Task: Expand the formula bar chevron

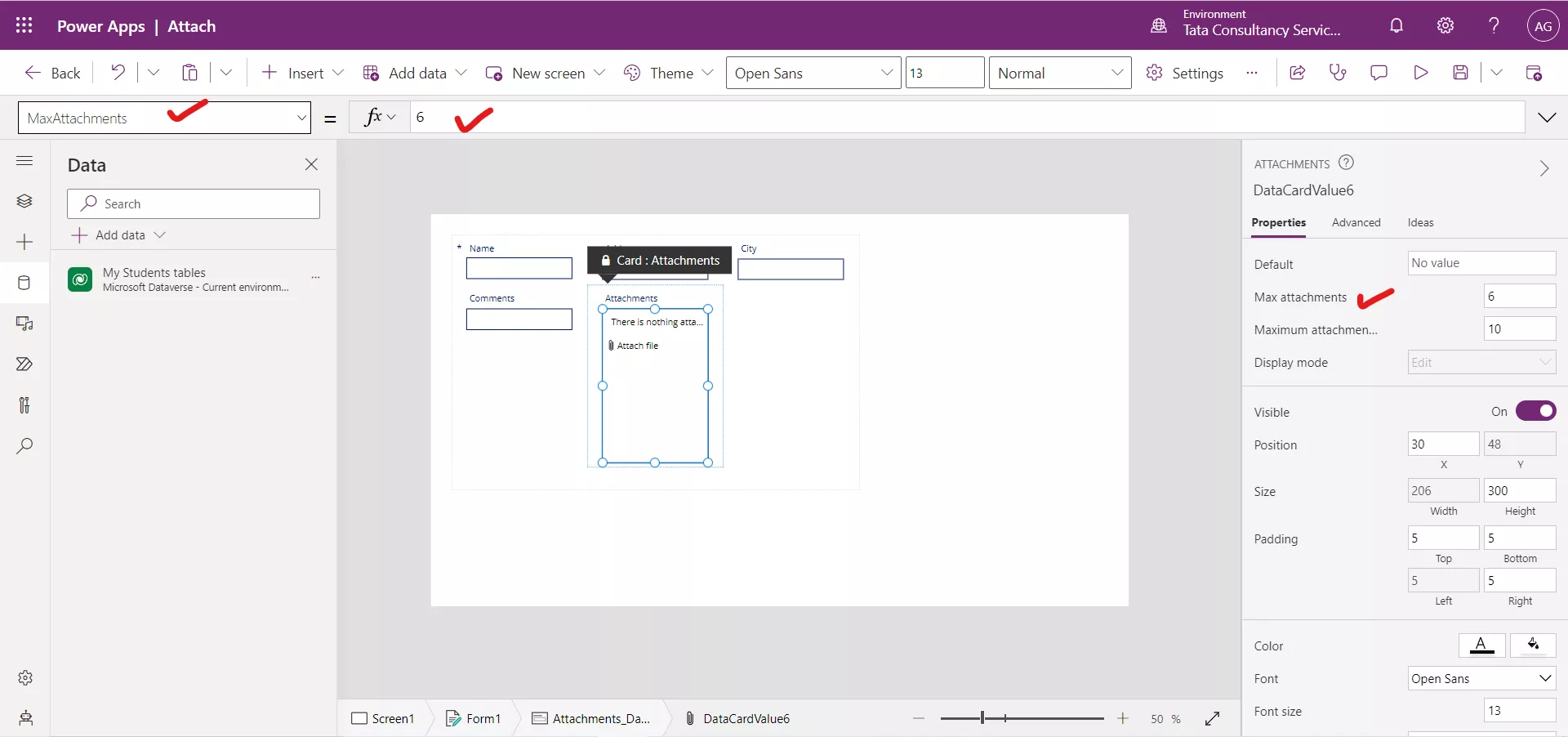Action: point(1548,117)
